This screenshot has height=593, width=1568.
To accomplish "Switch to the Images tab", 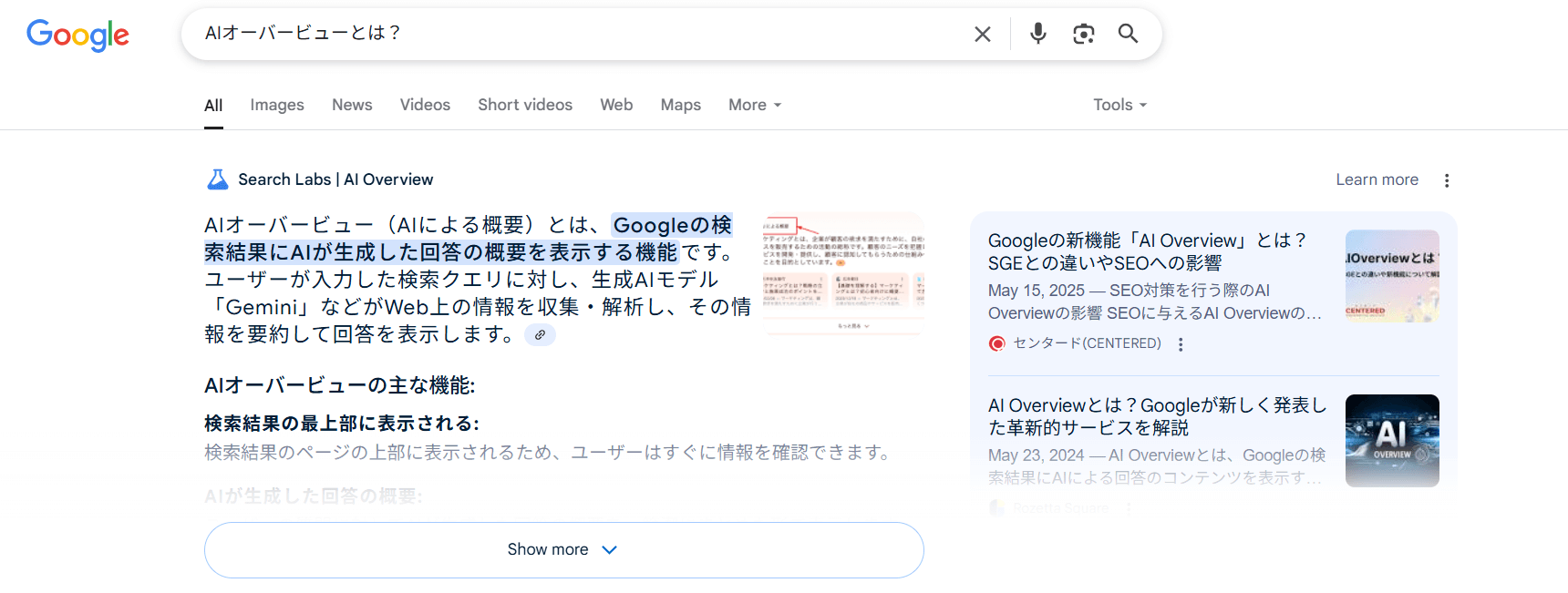I will click(x=277, y=105).
